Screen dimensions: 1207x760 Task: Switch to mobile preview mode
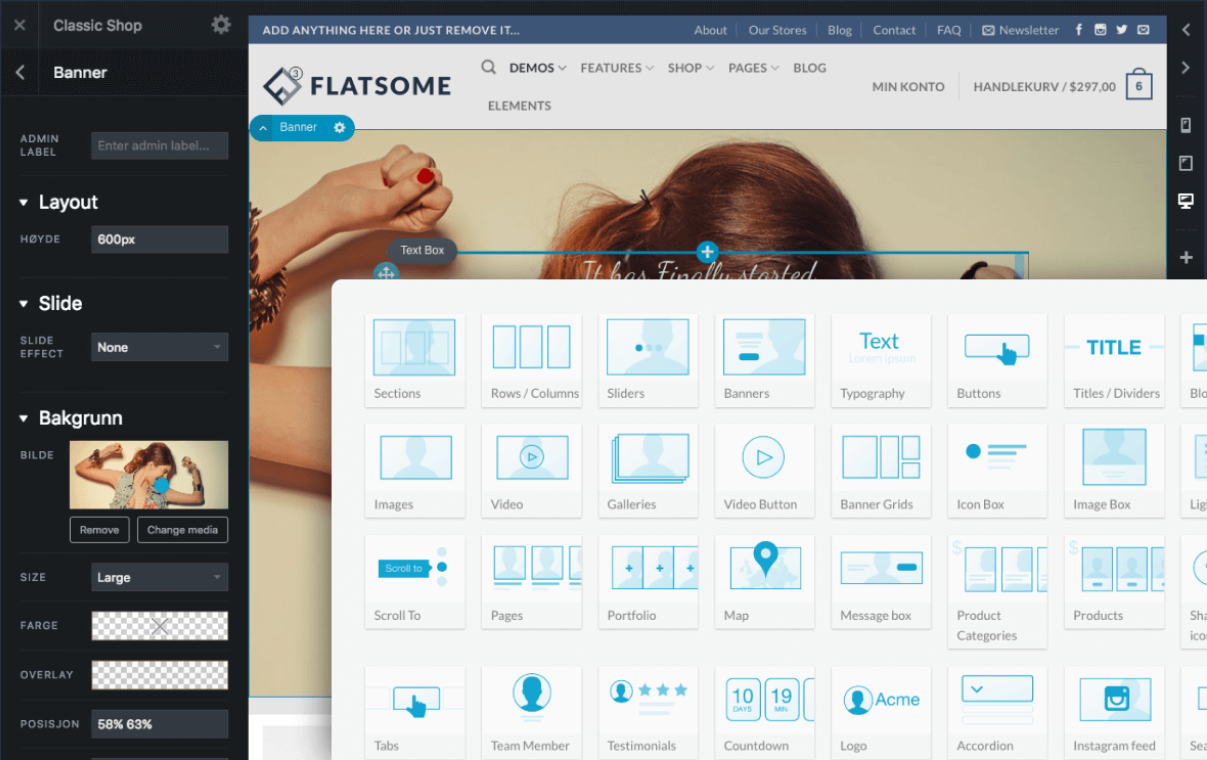[1185, 124]
